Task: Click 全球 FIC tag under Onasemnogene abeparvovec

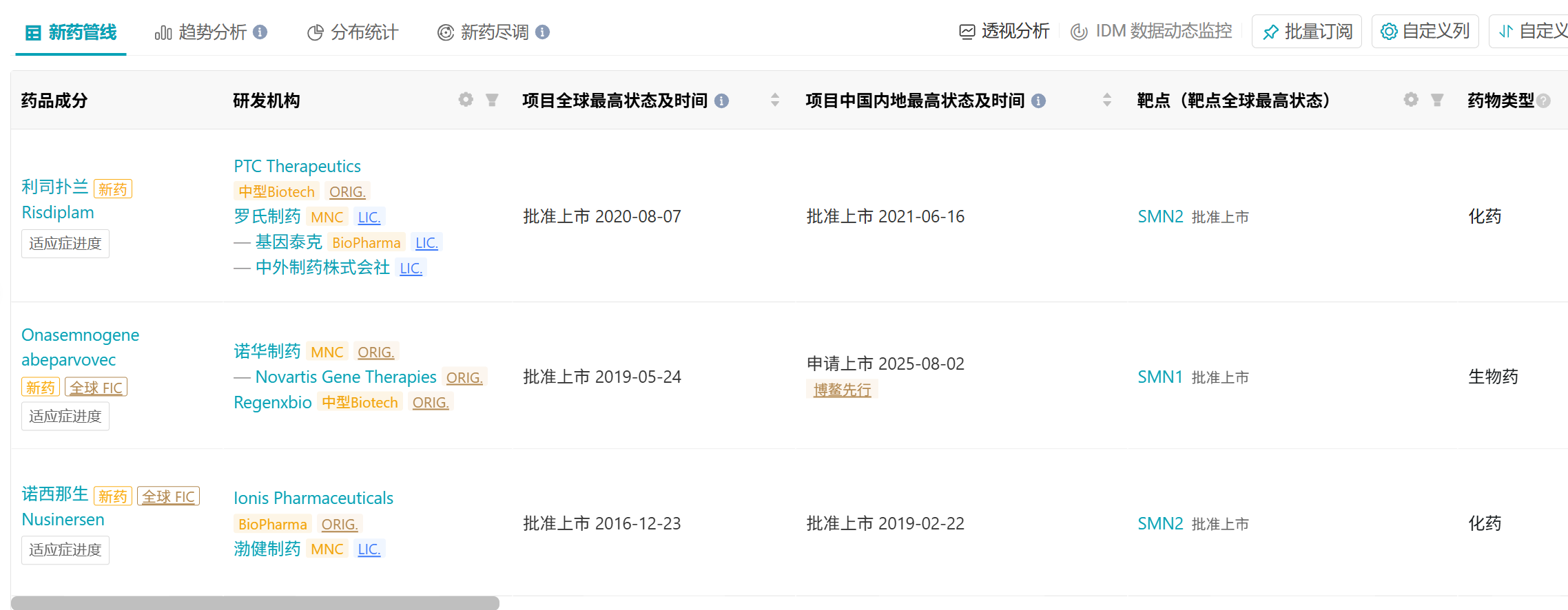Action: (96, 387)
